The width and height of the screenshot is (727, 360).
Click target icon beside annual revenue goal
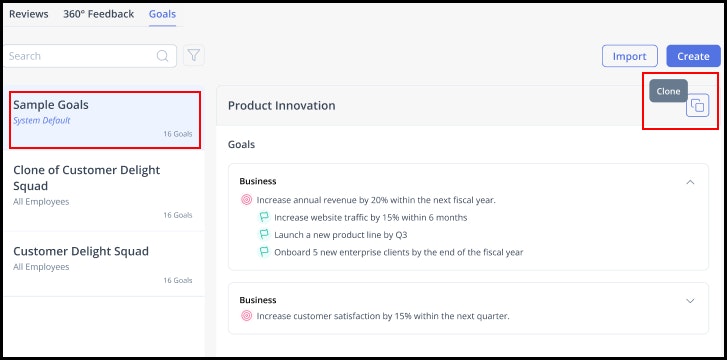pyautogui.click(x=247, y=200)
